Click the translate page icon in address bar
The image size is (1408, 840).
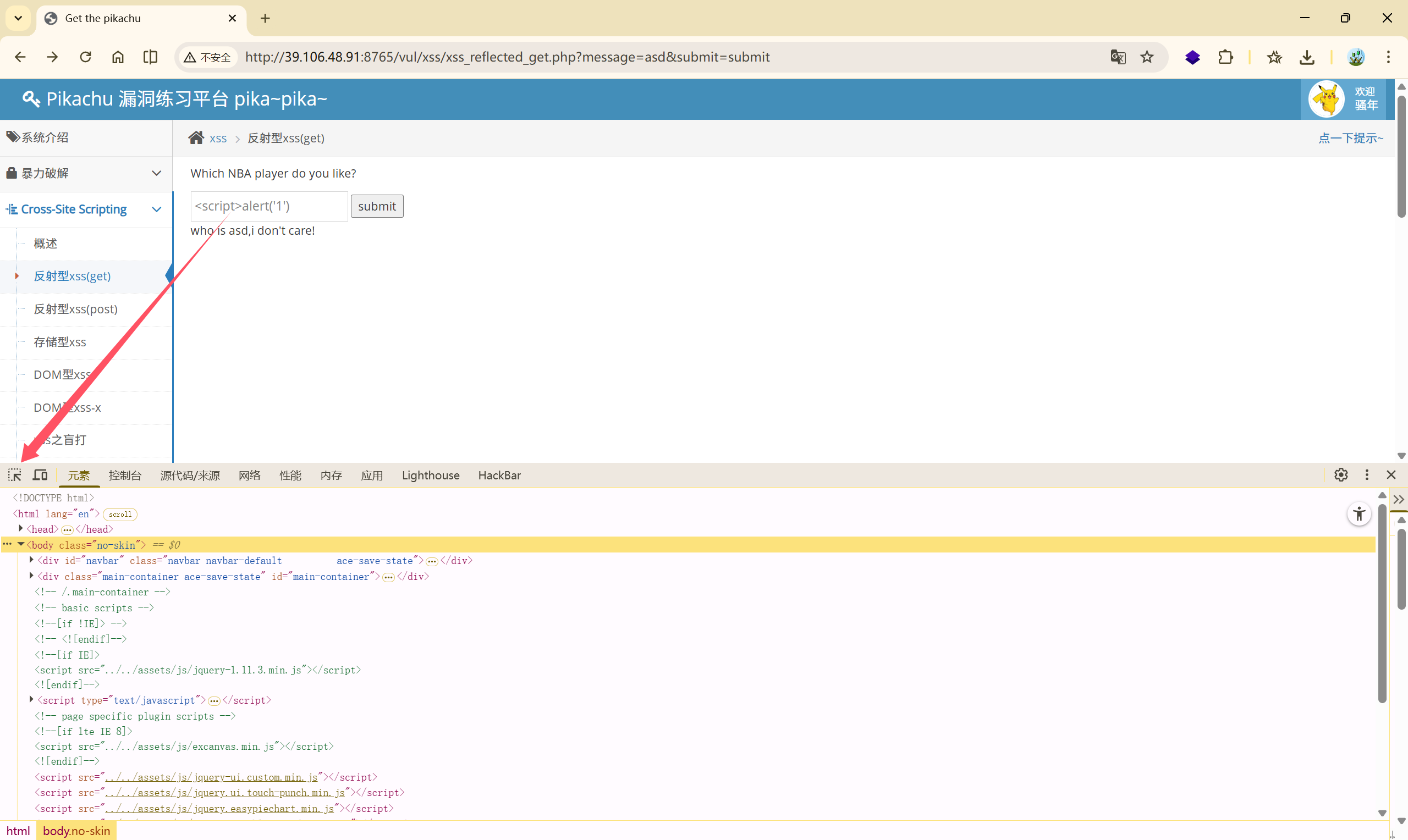click(x=1118, y=57)
